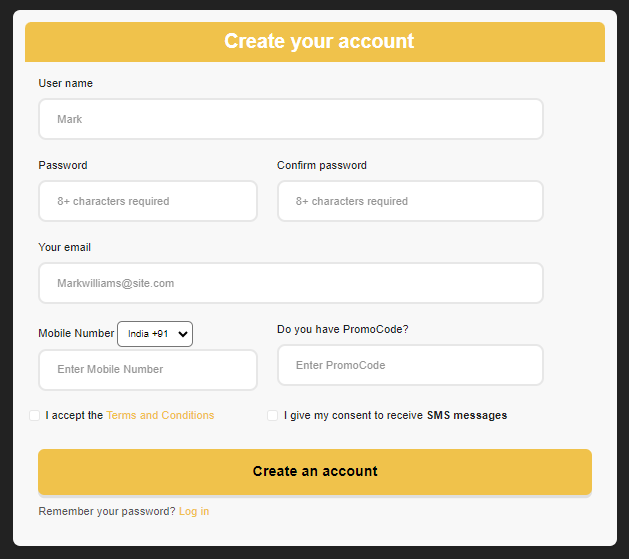Click the "Your email" label text

tap(65, 247)
